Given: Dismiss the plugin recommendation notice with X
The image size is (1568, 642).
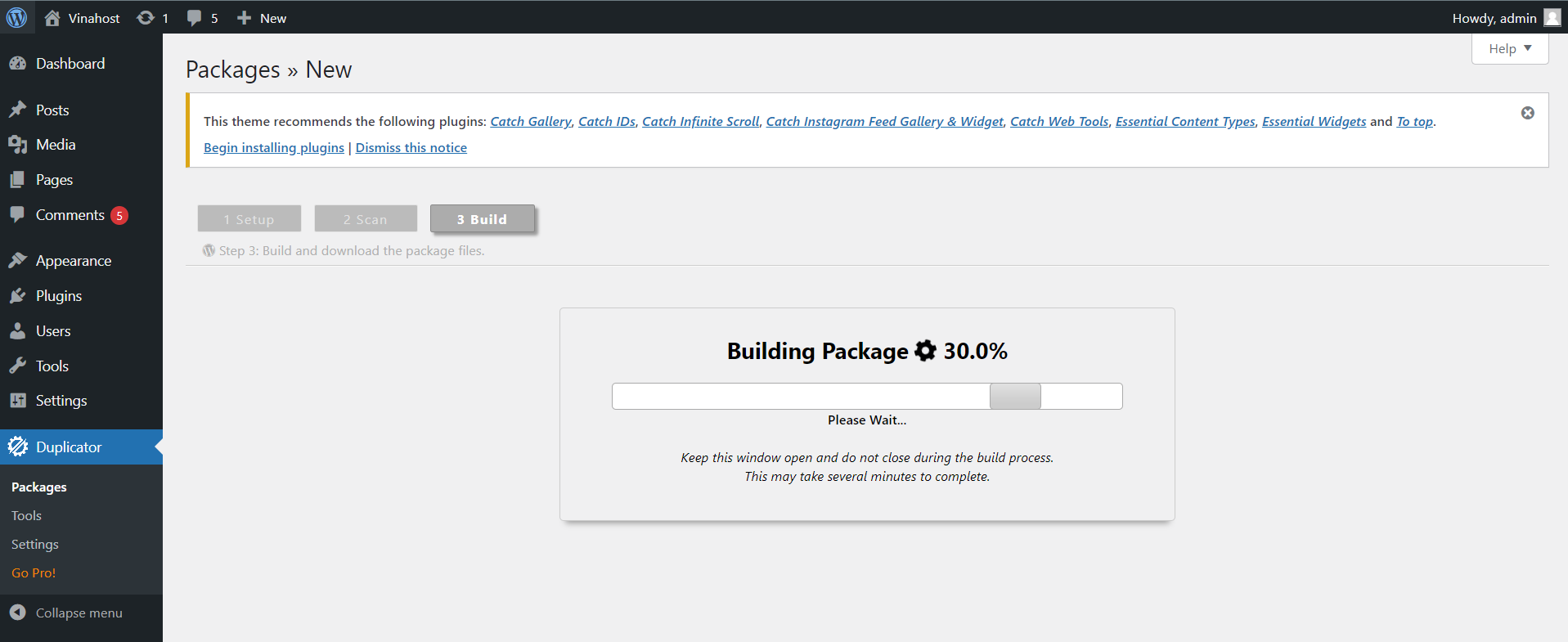Looking at the screenshot, I should (x=1527, y=113).
